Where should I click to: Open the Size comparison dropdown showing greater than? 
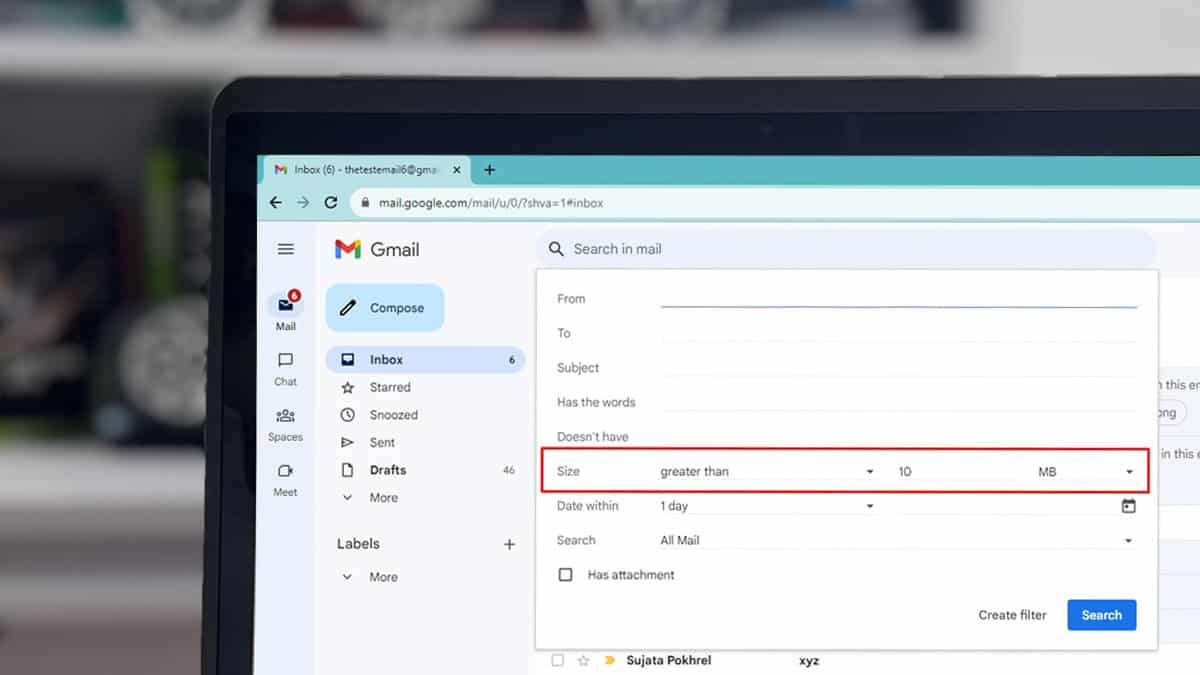coord(770,470)
